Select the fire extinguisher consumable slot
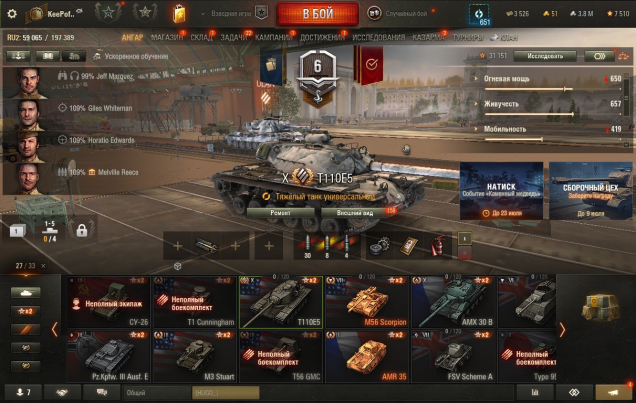The image size is (636, 403). pos(438,246)
